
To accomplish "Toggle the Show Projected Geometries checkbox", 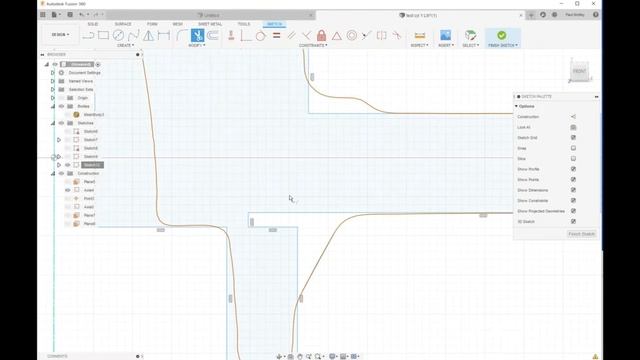I will click(573, 211).
